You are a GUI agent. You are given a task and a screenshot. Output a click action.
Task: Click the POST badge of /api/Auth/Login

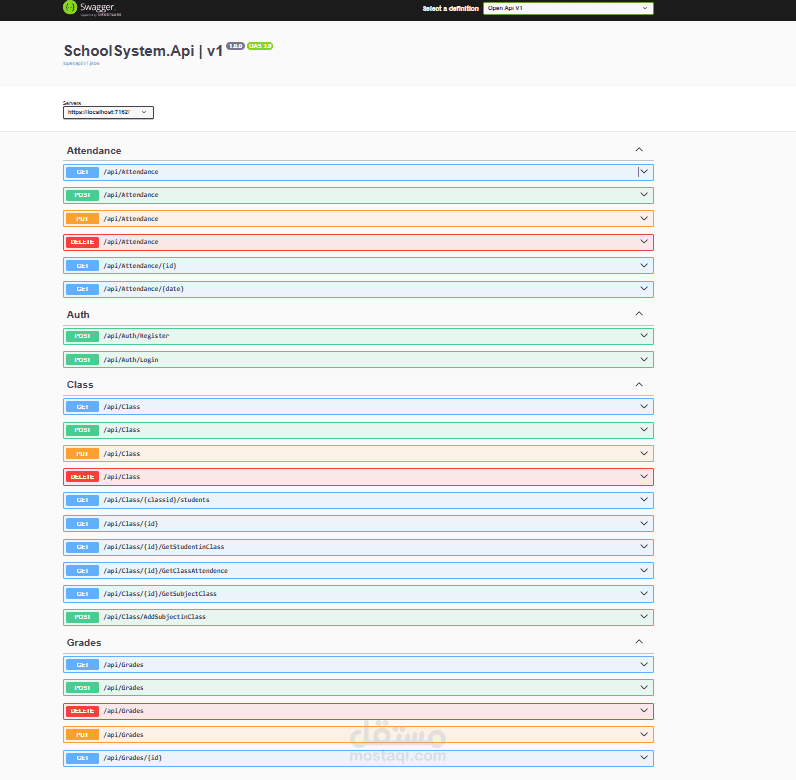tap(82, 360)
